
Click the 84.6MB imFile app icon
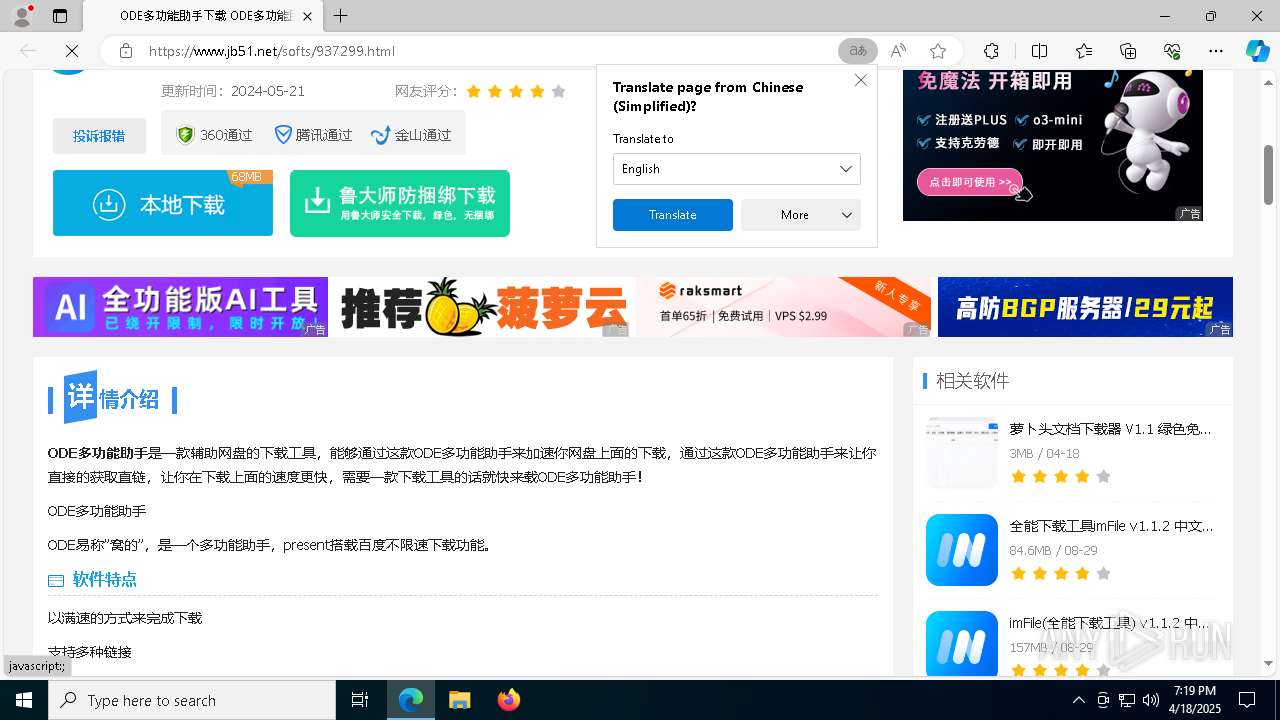pos(962,550)
